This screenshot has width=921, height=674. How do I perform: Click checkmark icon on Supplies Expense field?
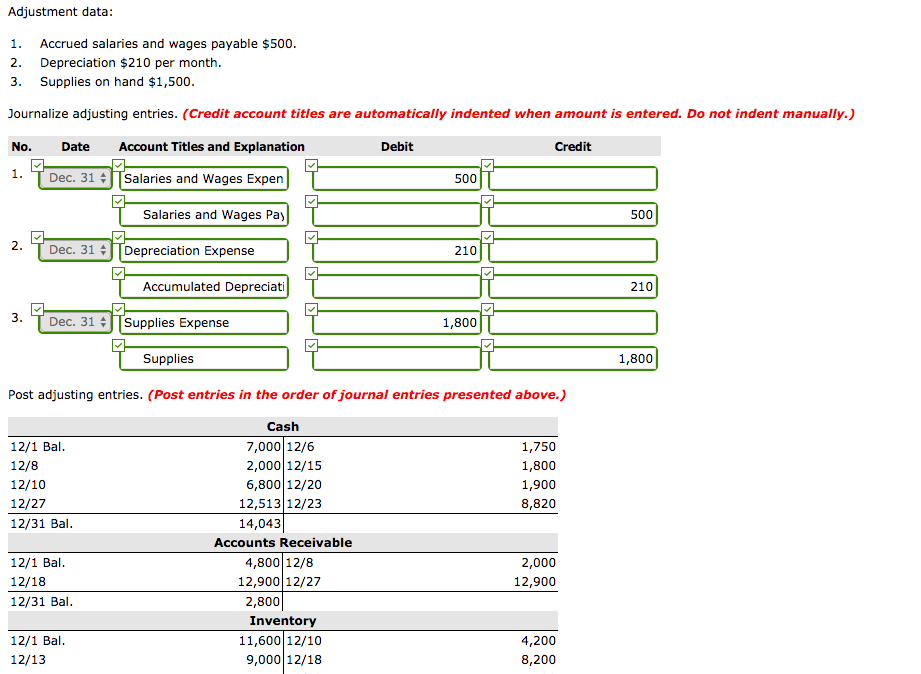(x=119, y=309)
